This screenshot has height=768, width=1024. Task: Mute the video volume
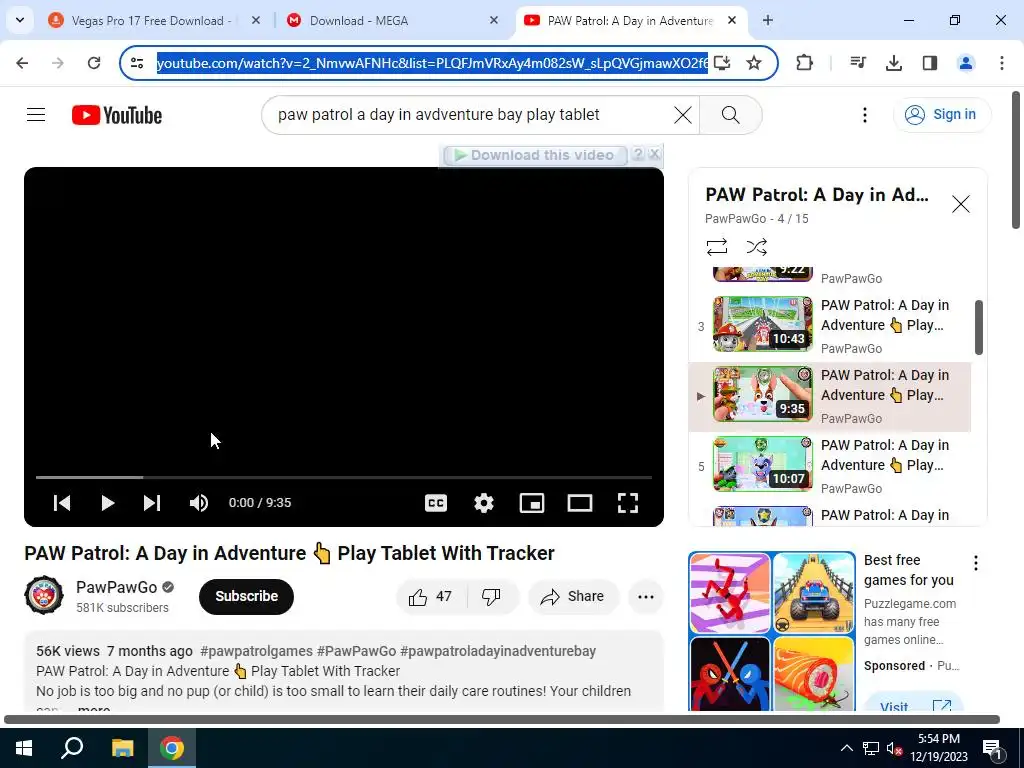[x=199, y=503]
